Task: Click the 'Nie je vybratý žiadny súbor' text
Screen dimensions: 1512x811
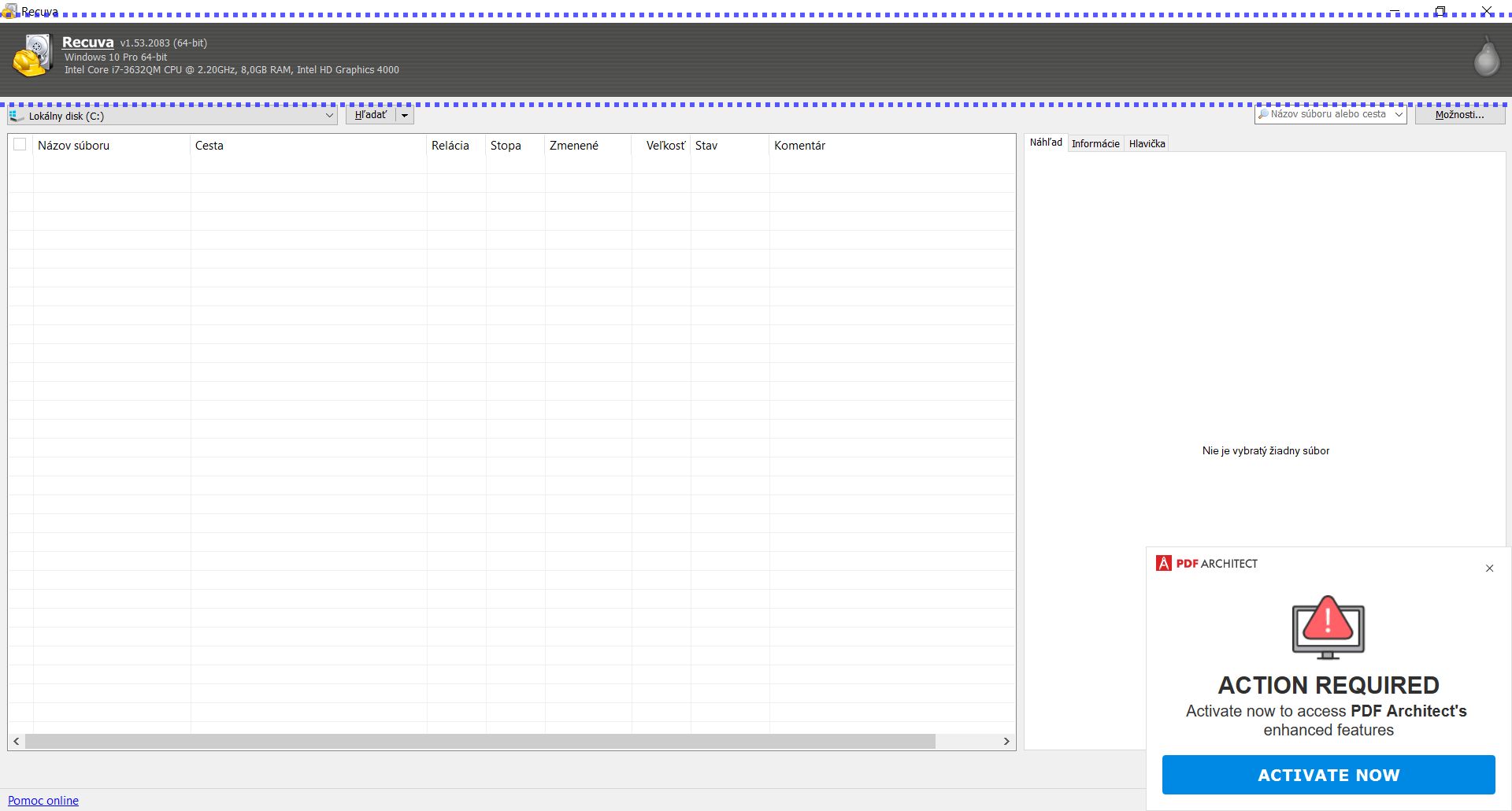Action: point(1266,450)
